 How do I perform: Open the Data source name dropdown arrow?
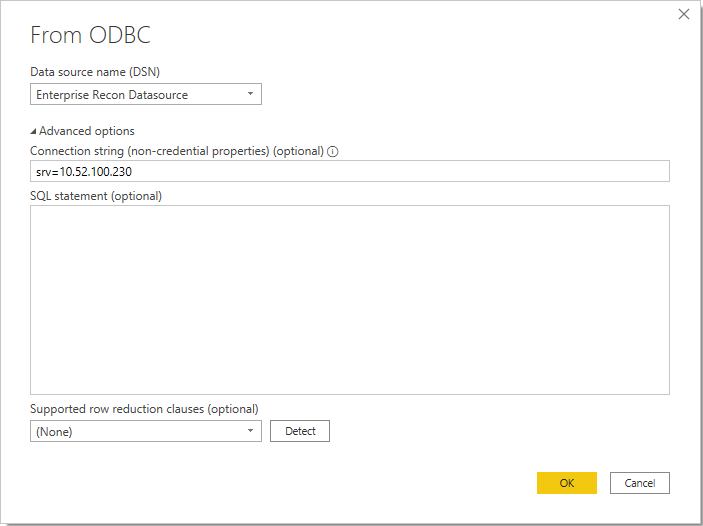coord(250,95)
